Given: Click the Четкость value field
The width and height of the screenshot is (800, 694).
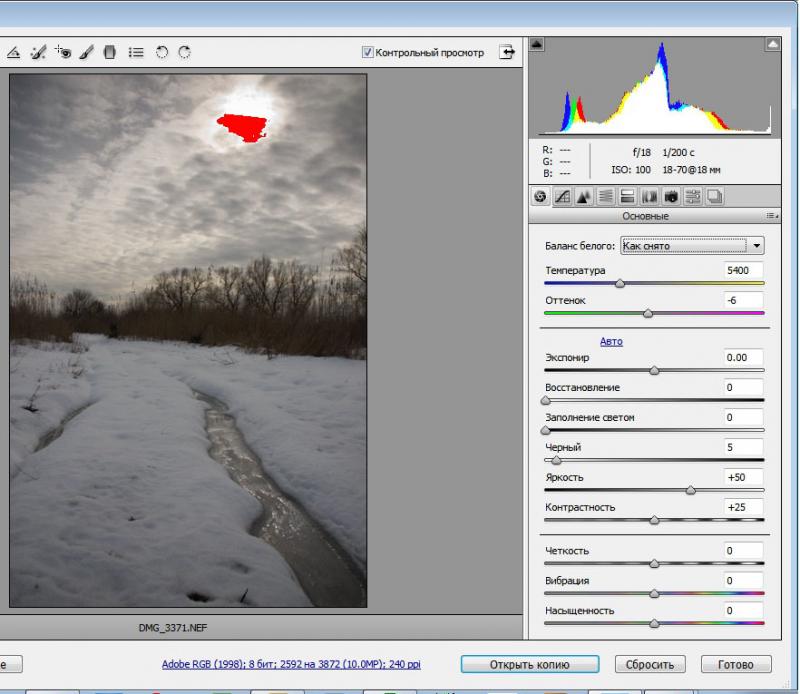Looking at the screenshot, I should [743, 551].
